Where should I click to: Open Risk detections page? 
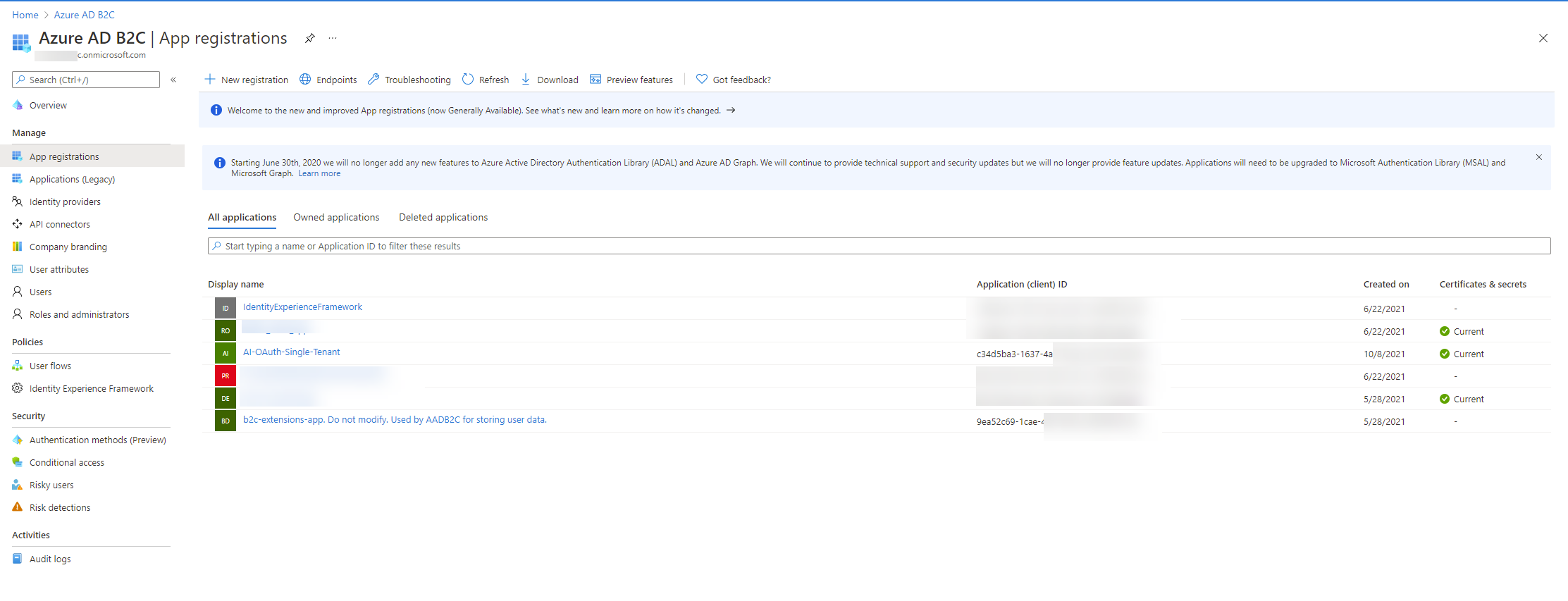click(59, 507)
